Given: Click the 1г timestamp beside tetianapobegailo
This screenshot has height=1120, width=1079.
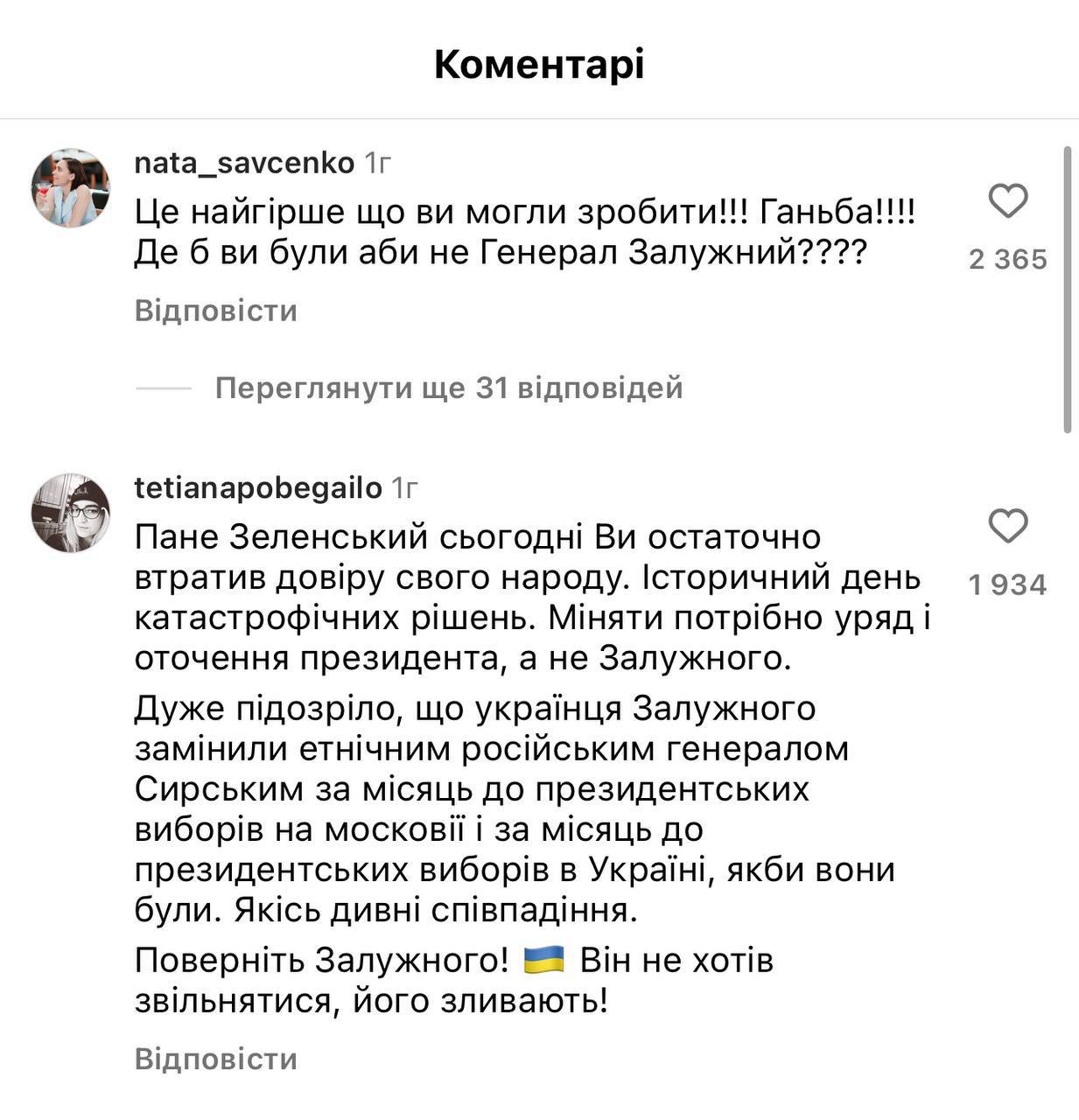Looking at the screenshot, I should coord(405,488).
